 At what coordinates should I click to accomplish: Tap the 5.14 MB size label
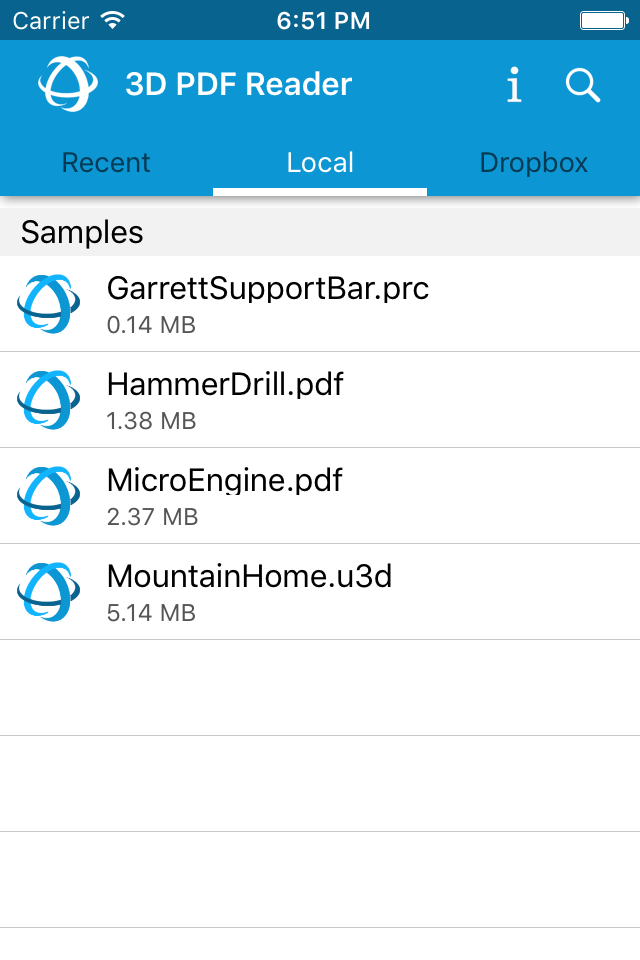point(151,613)
